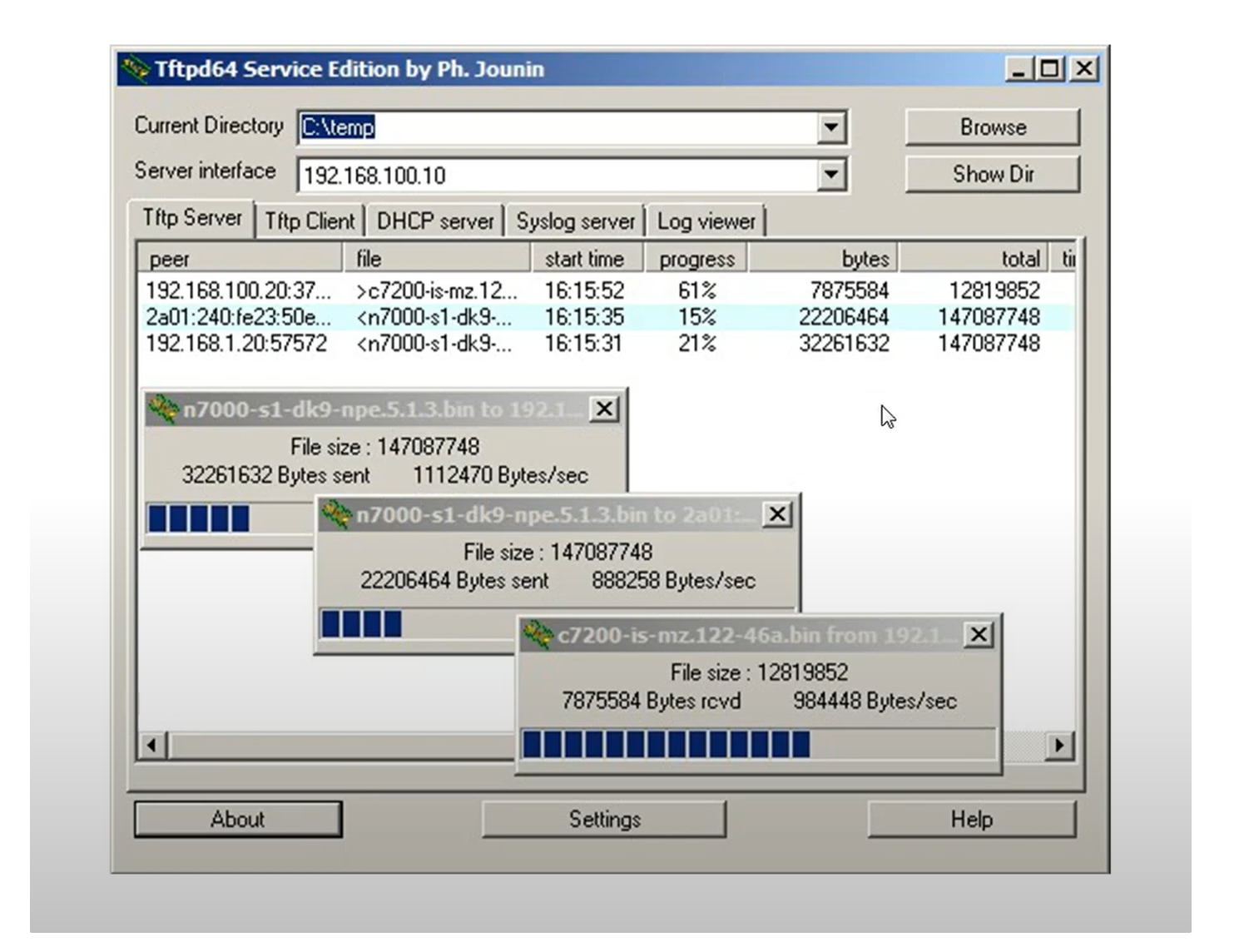Click the 888258 Bytes/sec speed text

pyautogui.click(x=673, y=581)
